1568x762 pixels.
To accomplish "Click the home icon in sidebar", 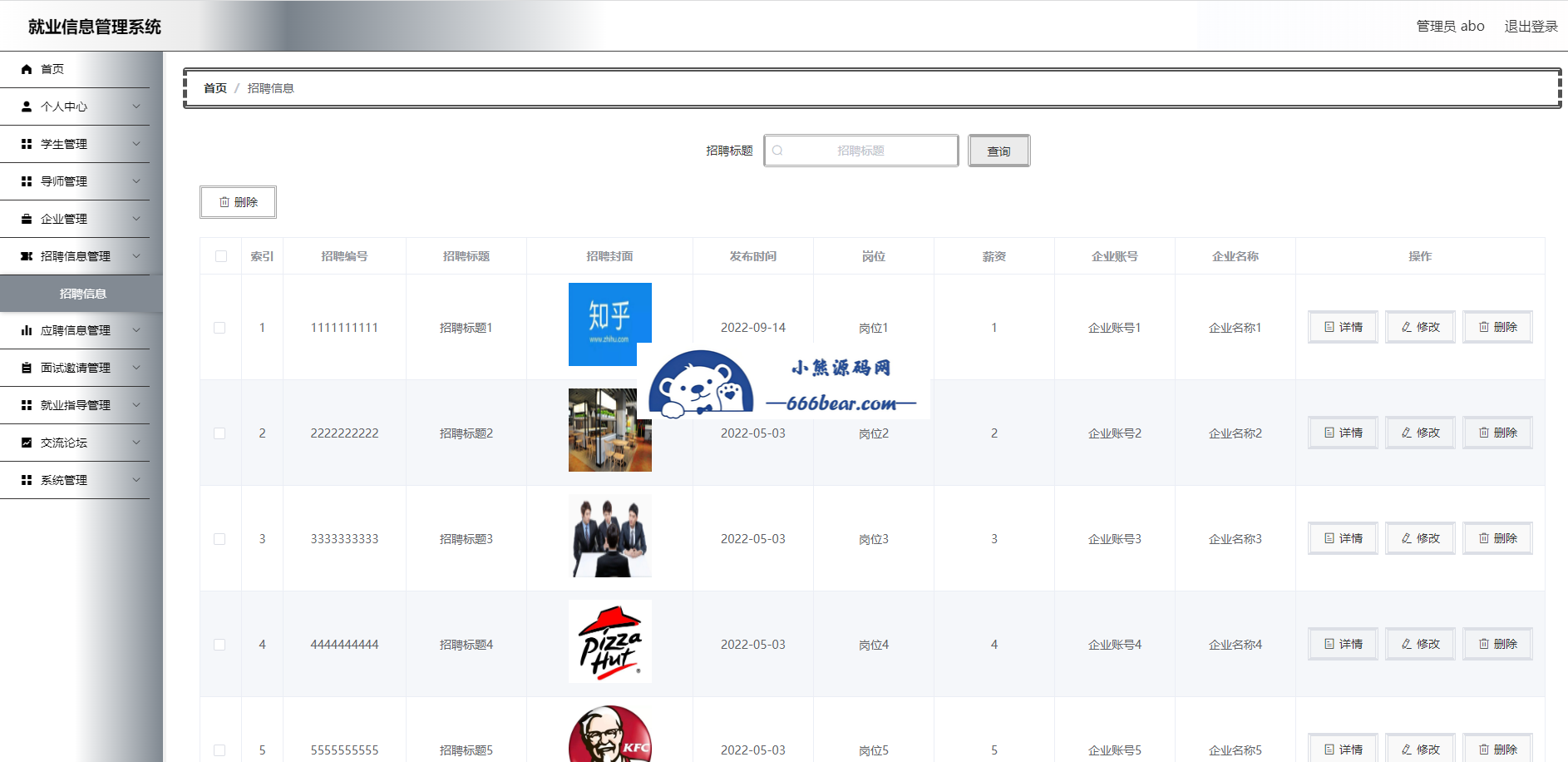I will click(x=27, y=69).
